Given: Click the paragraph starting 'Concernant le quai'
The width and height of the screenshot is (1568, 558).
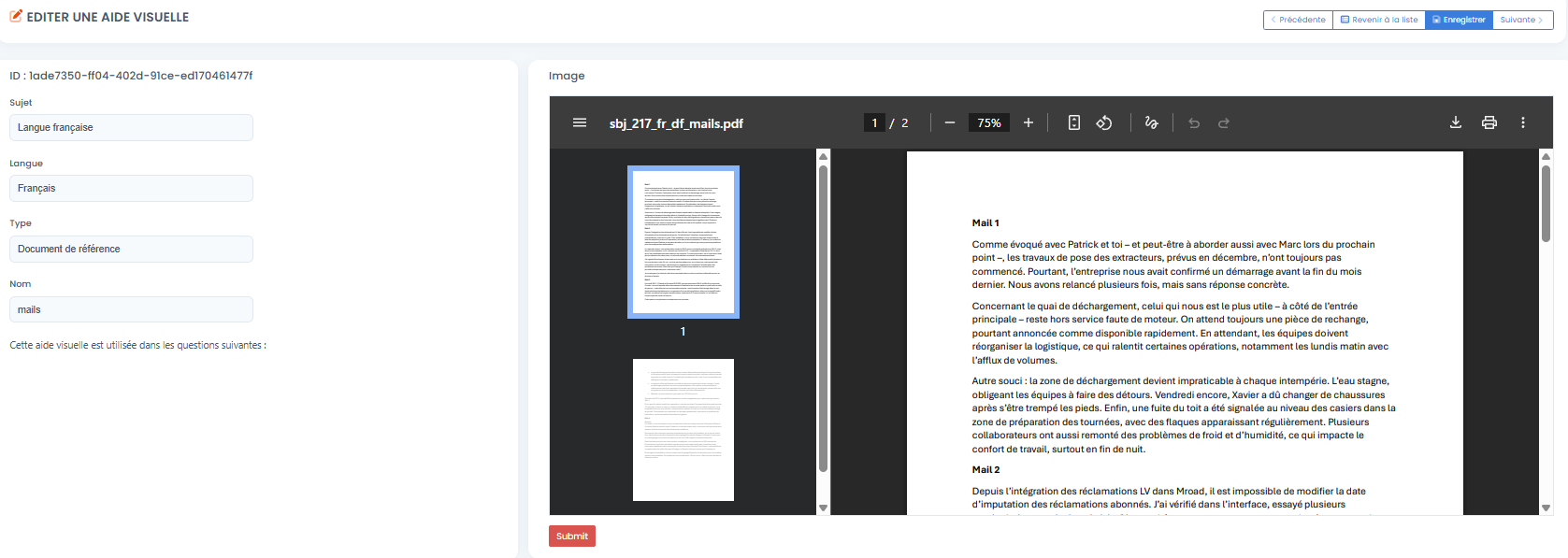Looking at the screenshot, I should click(1180, 333).
